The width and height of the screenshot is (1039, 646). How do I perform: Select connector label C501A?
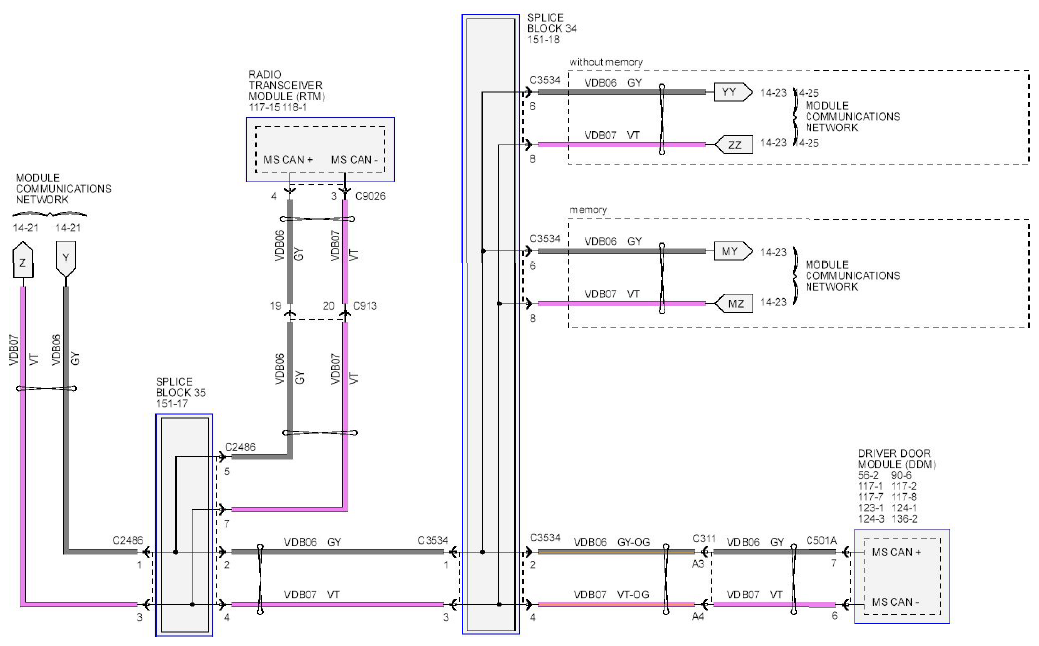click(x=822, y=541)
